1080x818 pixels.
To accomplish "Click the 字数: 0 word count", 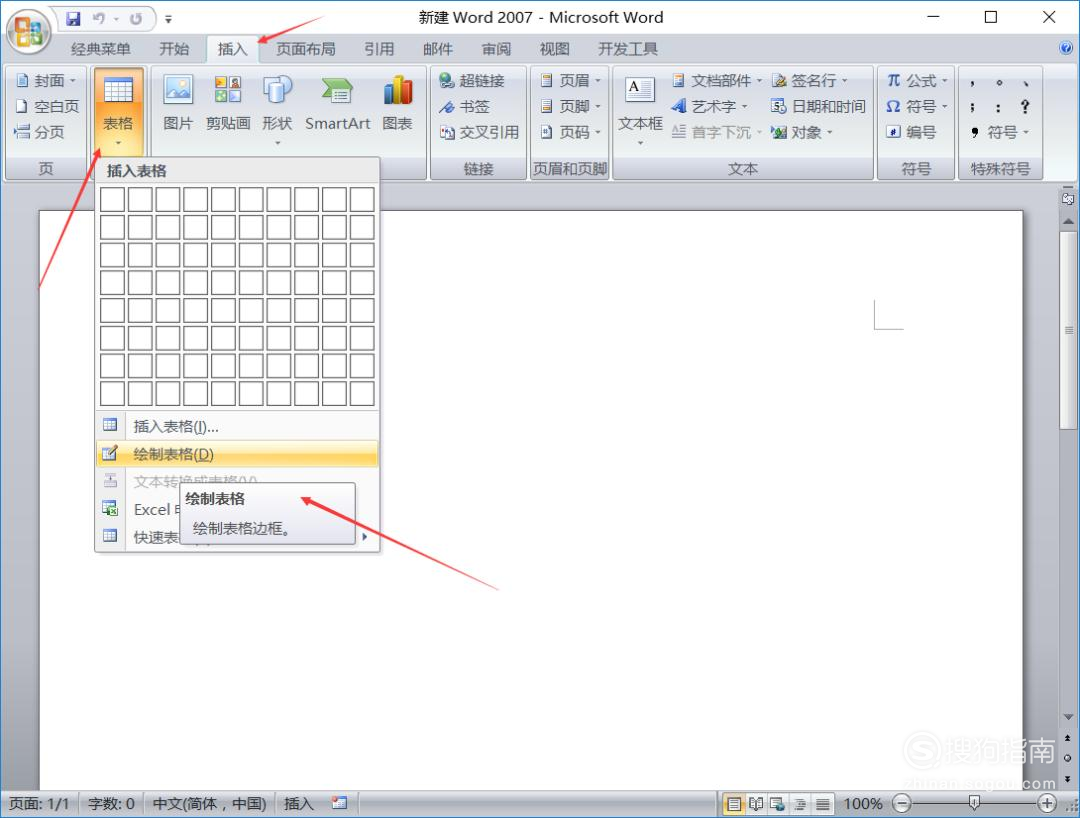I will pos(111,804).
